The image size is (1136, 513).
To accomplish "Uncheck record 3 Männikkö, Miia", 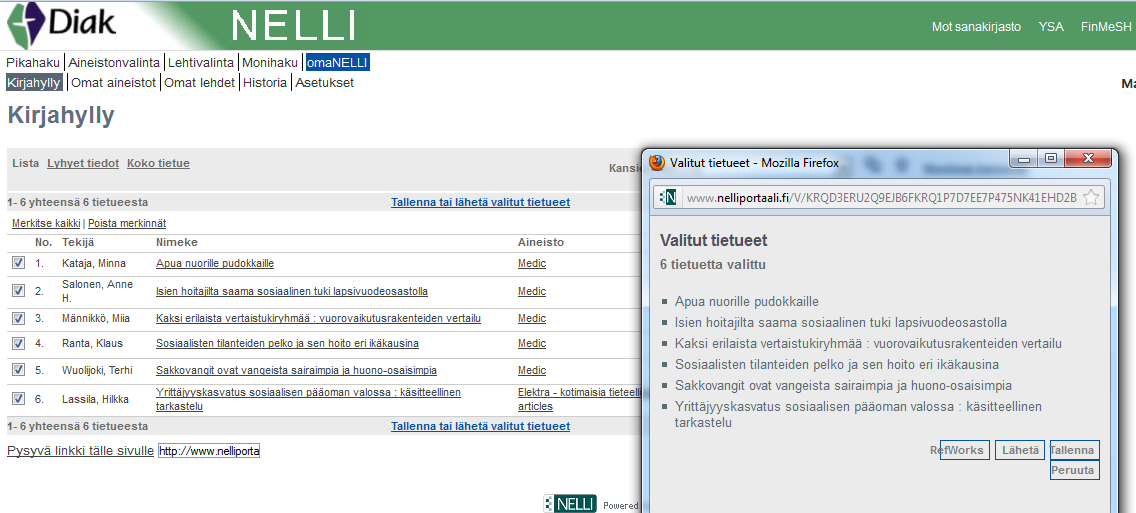I will coord(19,318).
